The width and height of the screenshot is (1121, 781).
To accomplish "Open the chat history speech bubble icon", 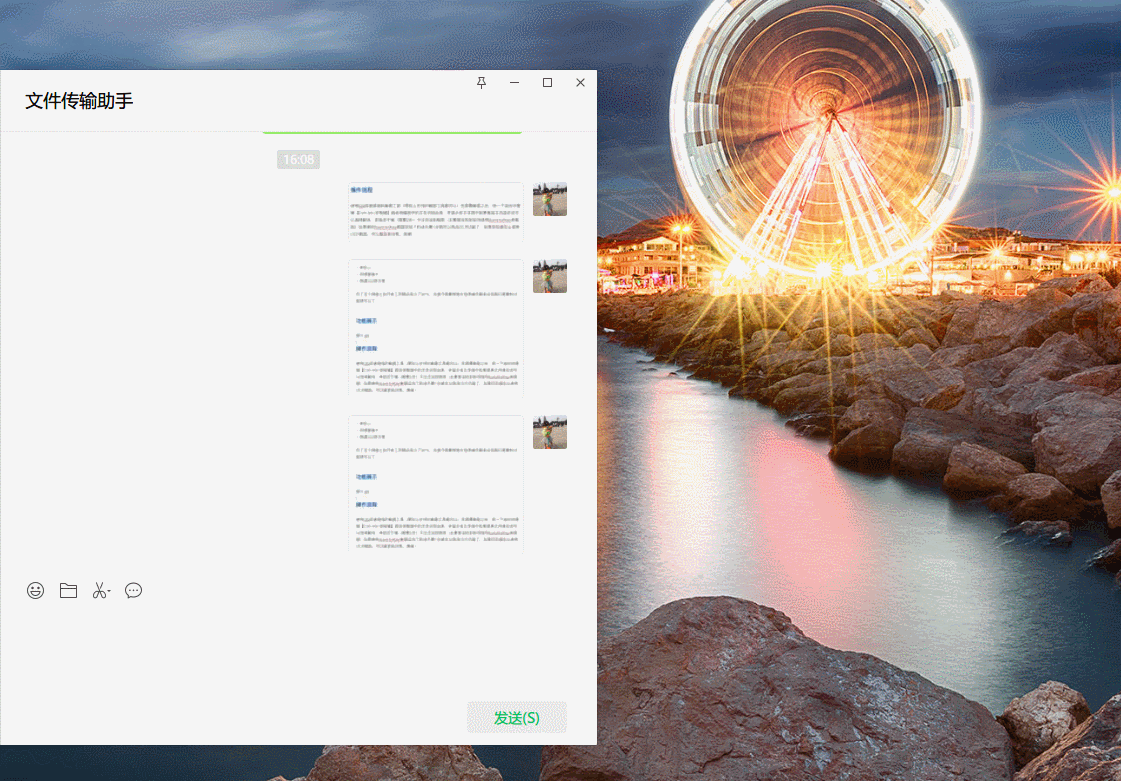I will 133,591.
